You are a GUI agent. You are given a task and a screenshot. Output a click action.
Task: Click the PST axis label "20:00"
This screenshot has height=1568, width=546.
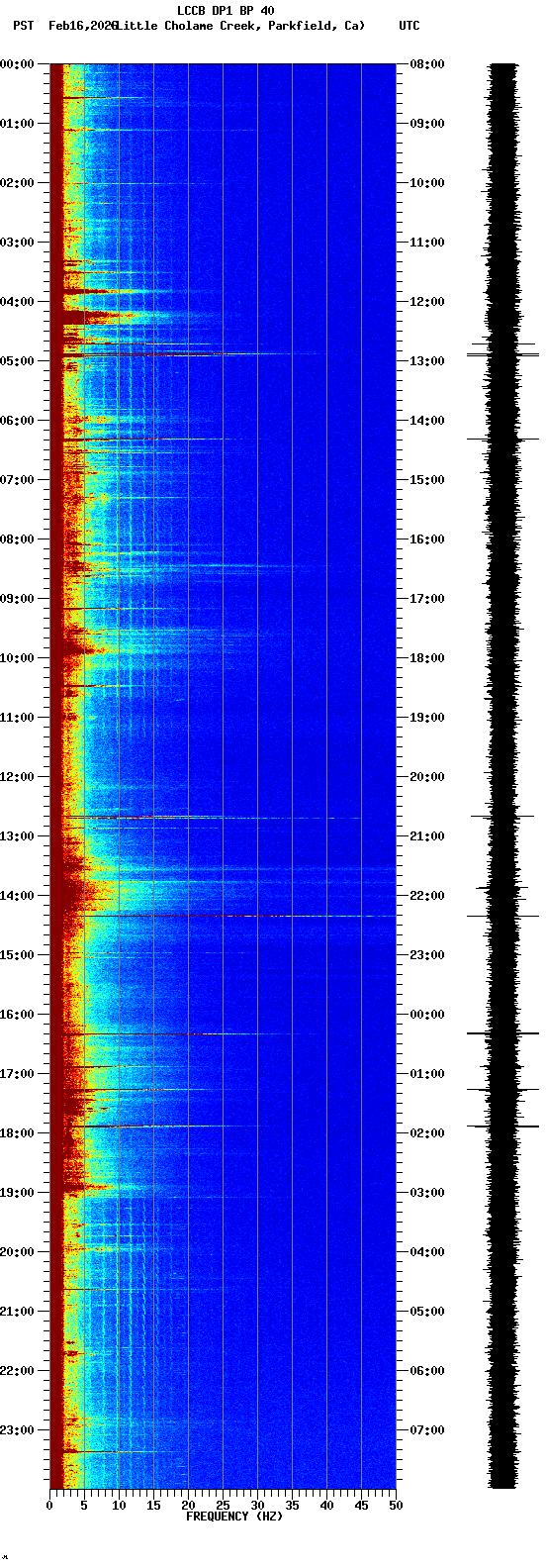17,1252
